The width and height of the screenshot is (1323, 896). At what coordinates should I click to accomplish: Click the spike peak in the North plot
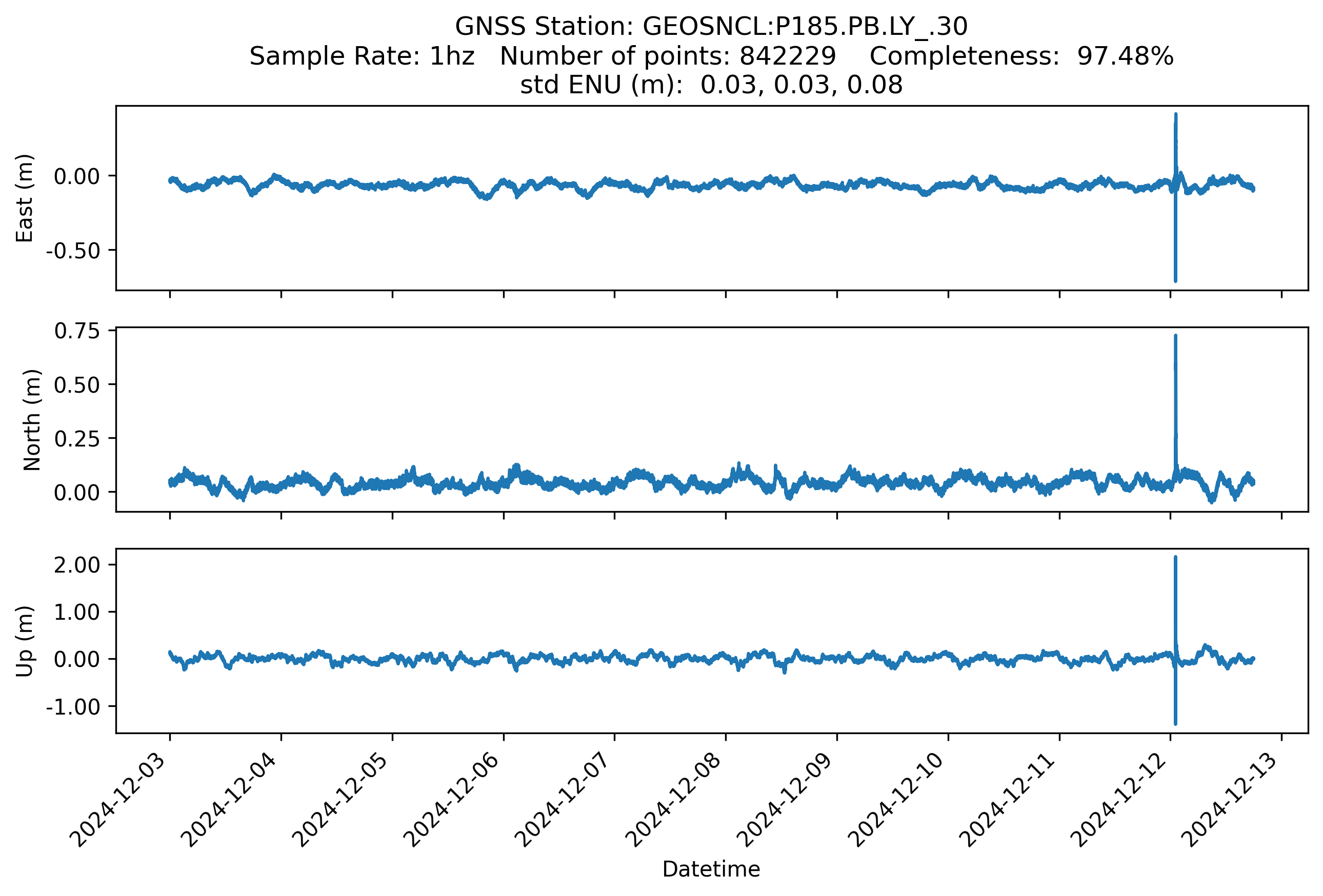pyautogui.click(x=1175, y=337)
